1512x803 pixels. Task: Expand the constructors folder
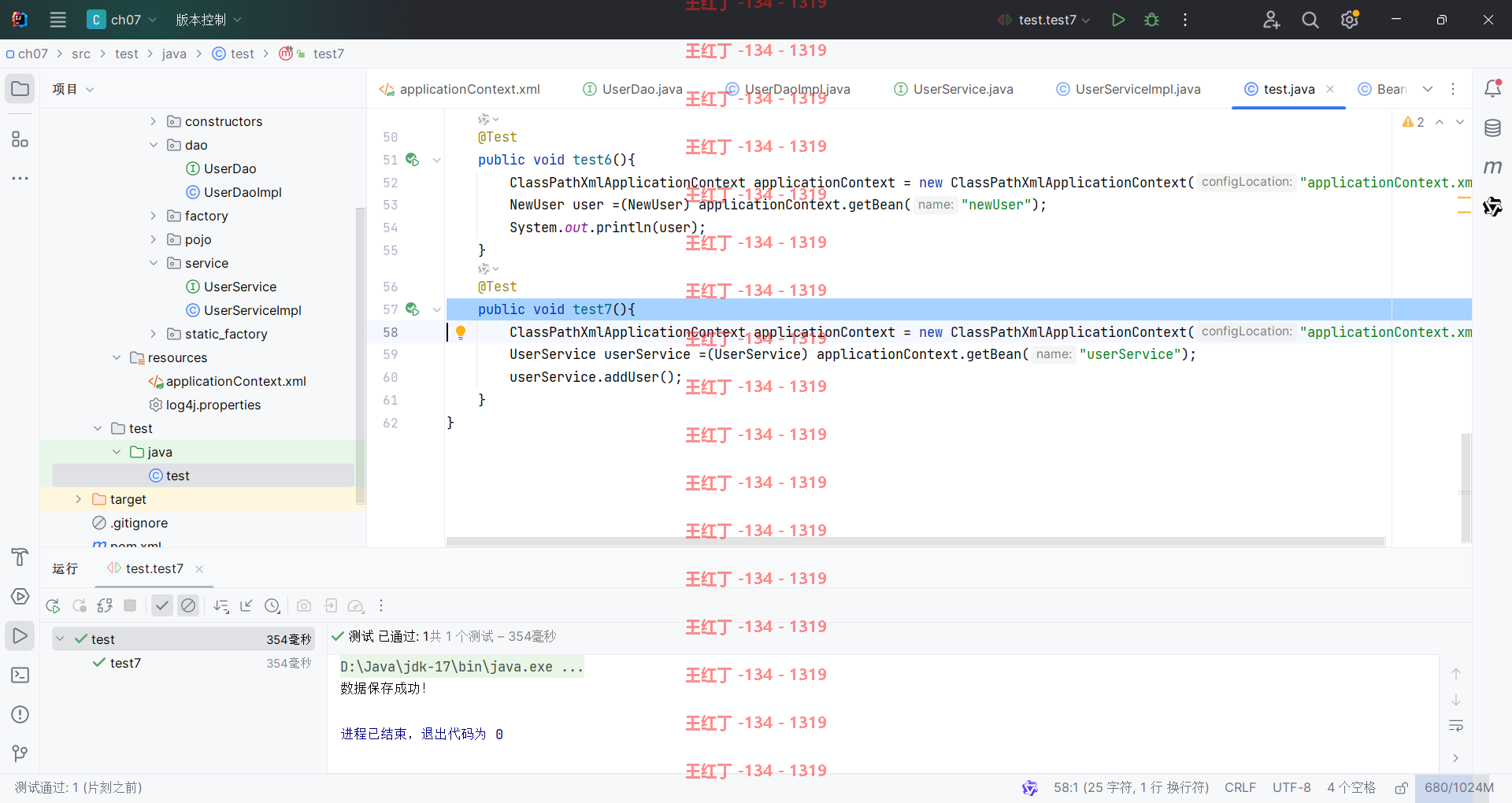pyautogui.click(x=154, y=121)
